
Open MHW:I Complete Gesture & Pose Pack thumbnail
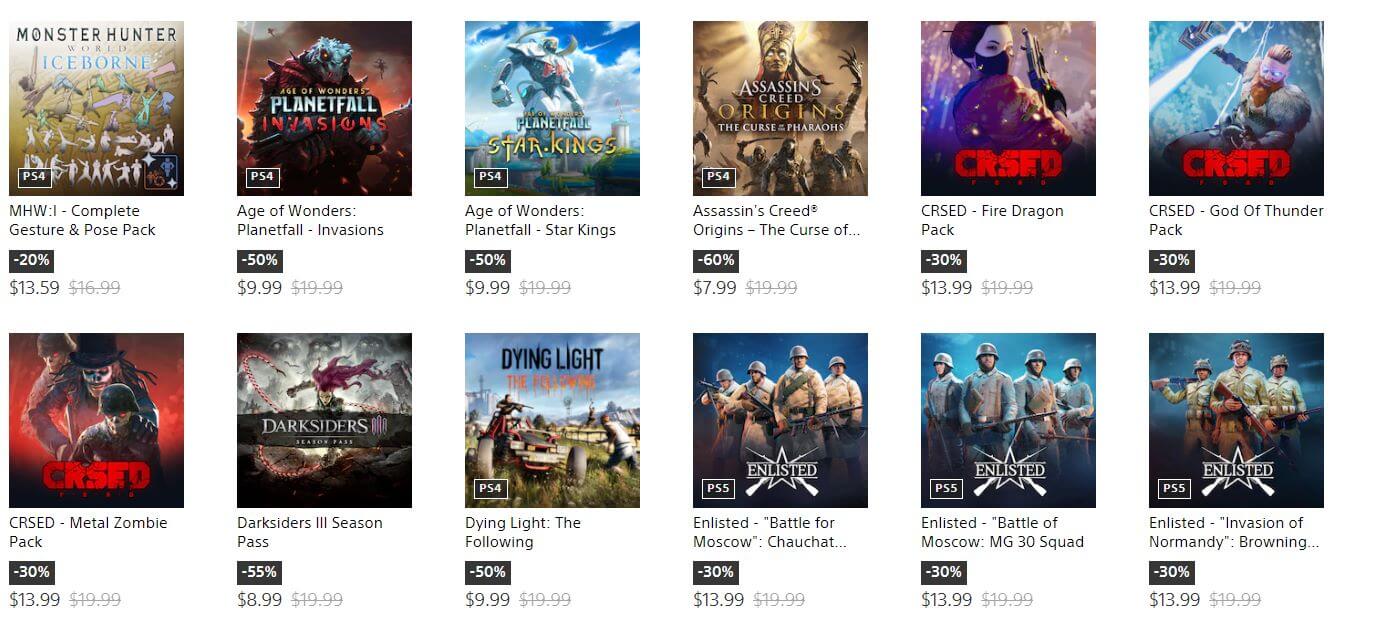point(96,108)
